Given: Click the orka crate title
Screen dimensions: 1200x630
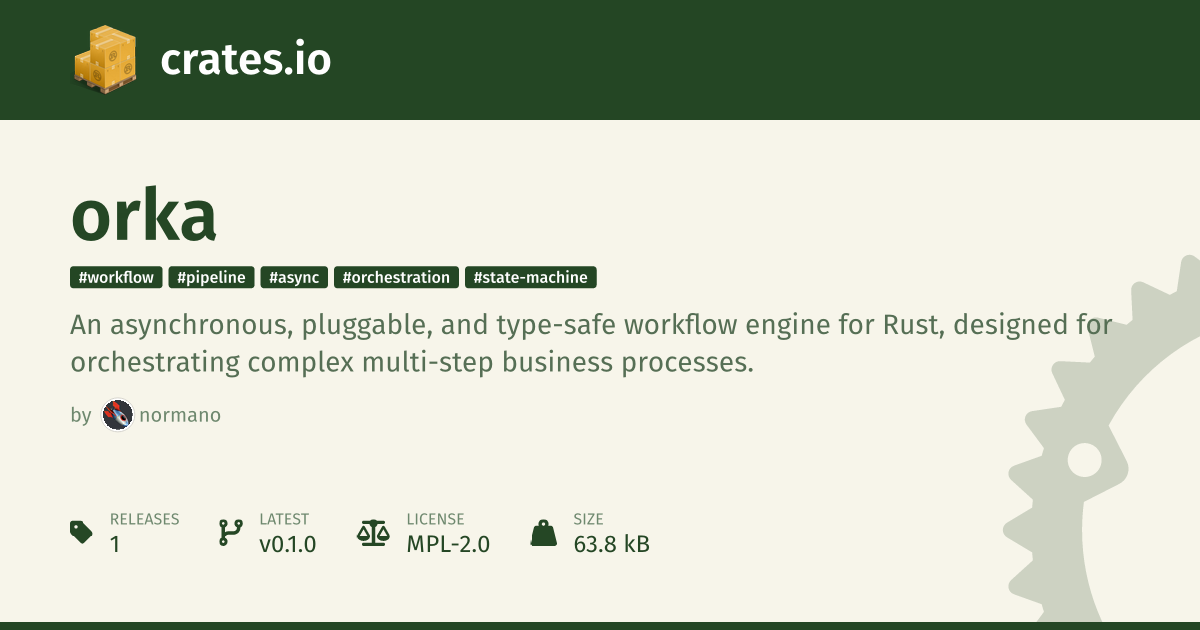Looking at the screenshot, I should 144,216.
